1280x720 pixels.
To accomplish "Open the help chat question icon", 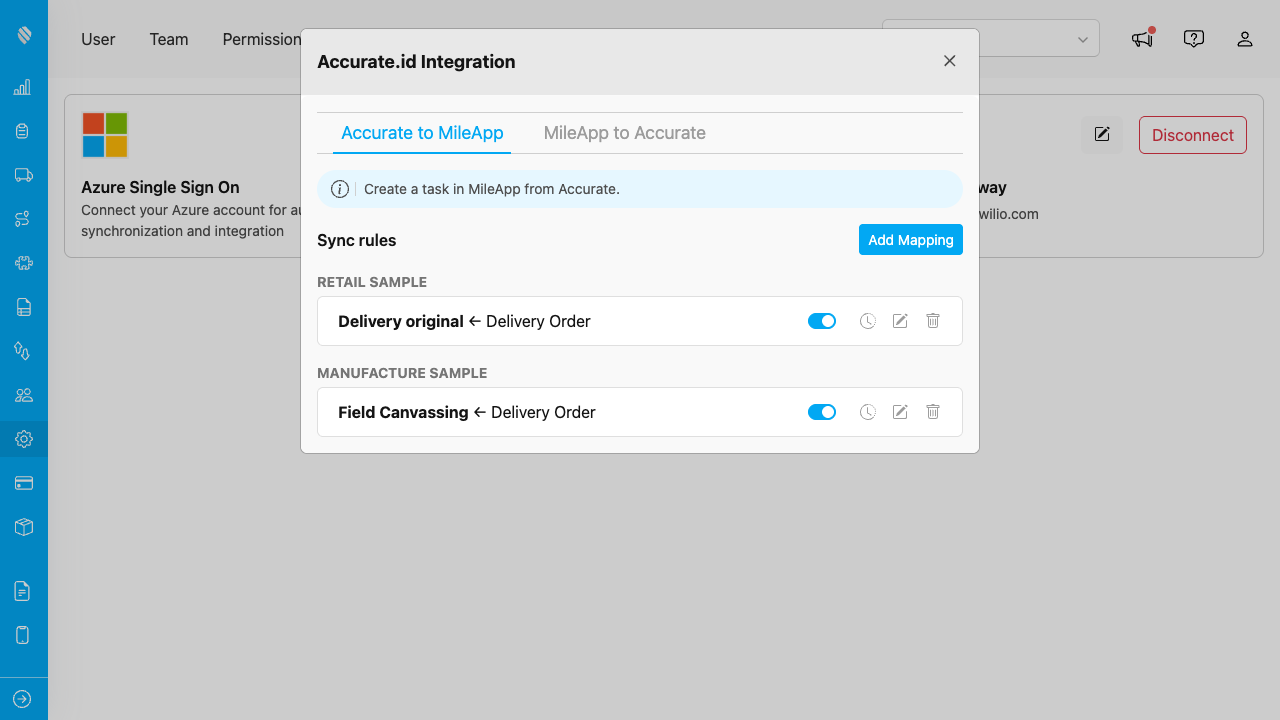I will coord(1193,39).
